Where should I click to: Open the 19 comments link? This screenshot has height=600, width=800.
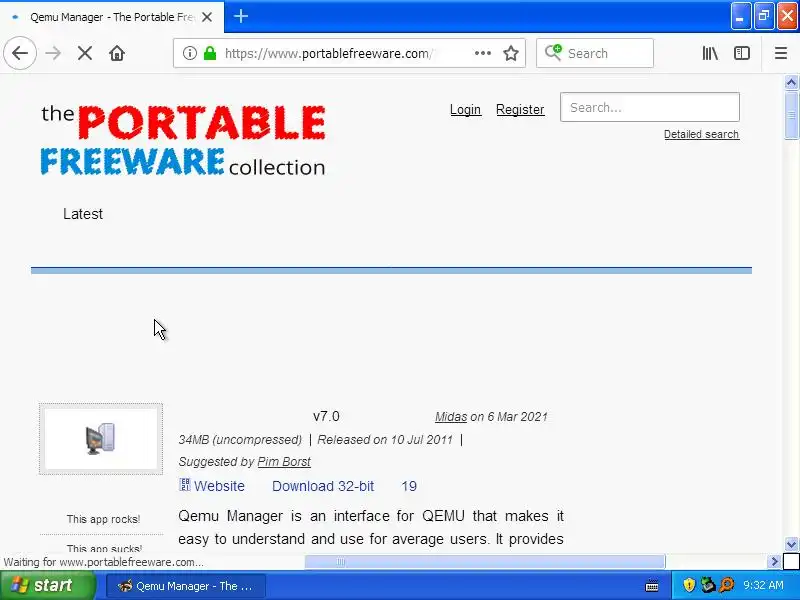pyautogui.click(x=409, y=486)
